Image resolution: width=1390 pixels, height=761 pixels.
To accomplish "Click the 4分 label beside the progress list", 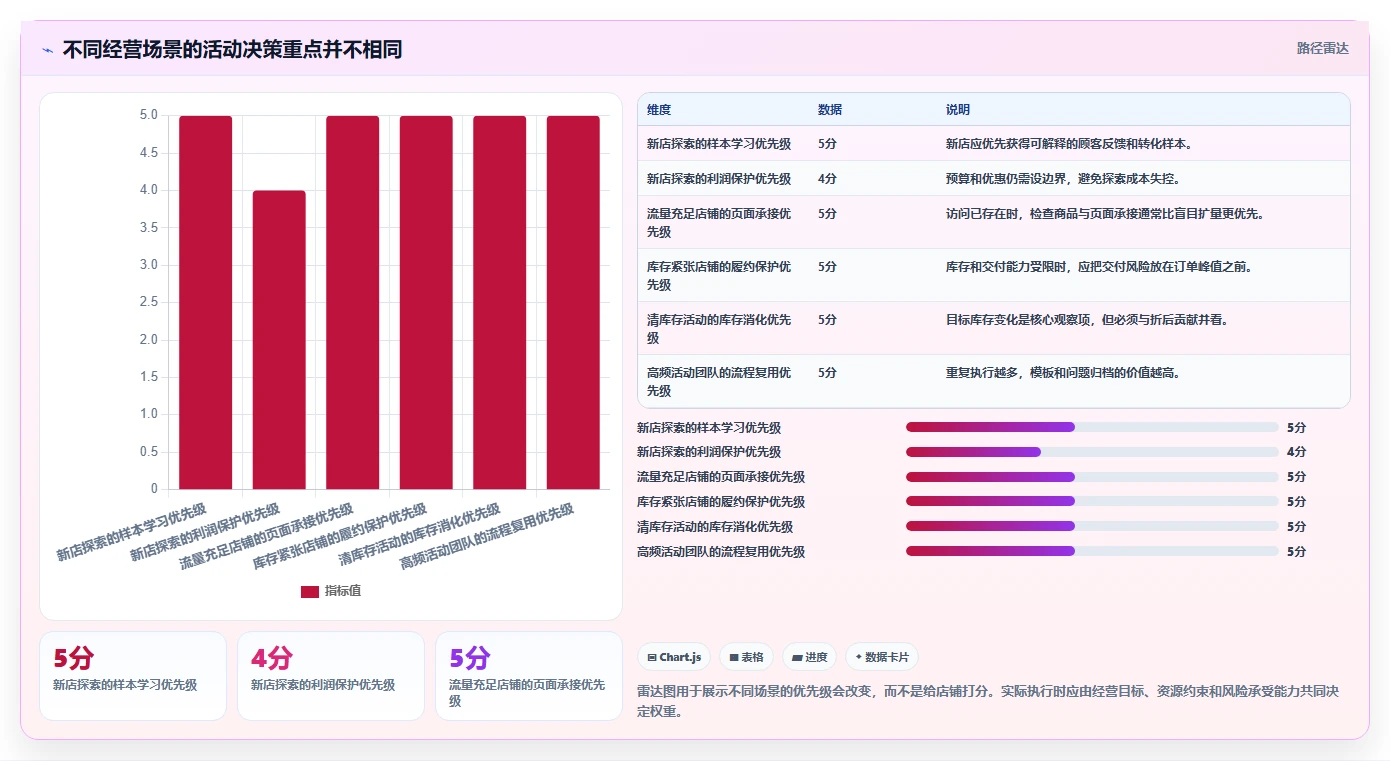I will (x=1296, y=452).
